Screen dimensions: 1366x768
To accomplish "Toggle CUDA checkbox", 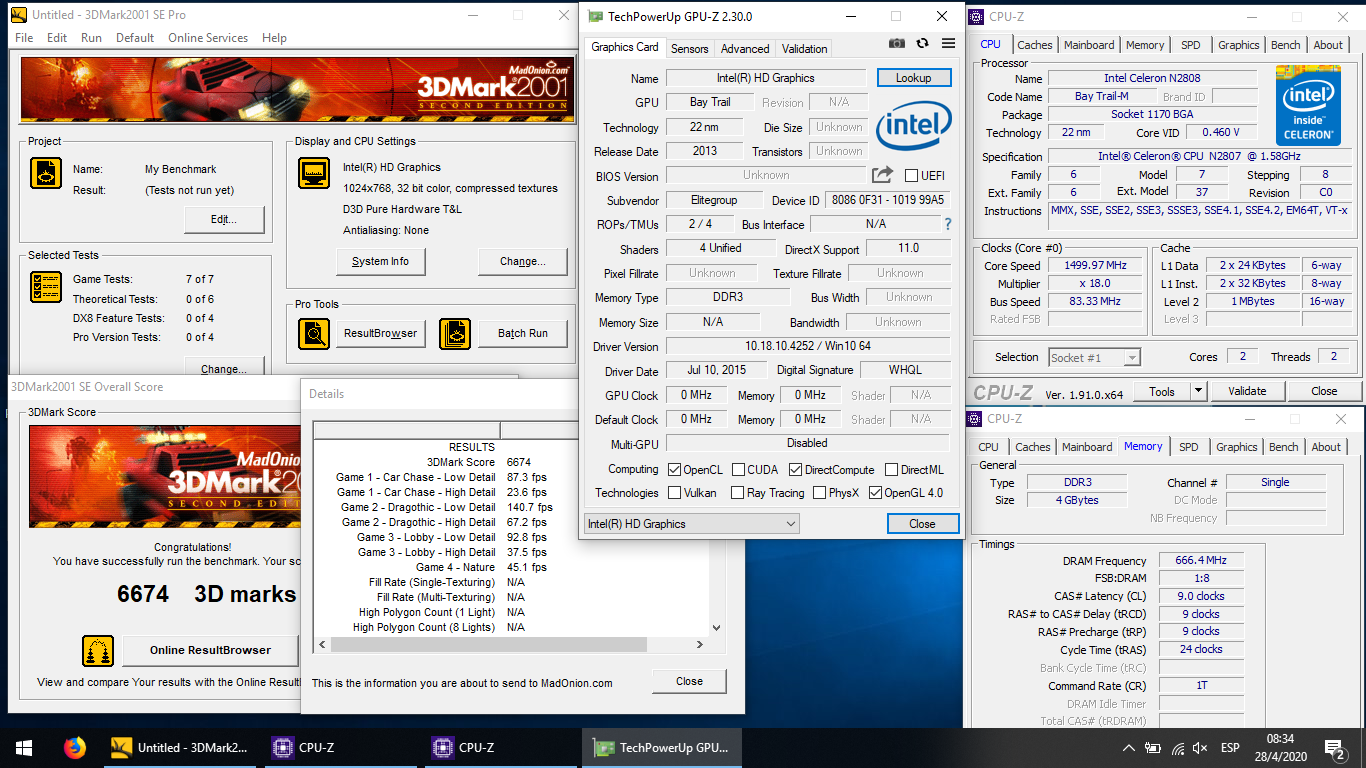I will point(738,469).
